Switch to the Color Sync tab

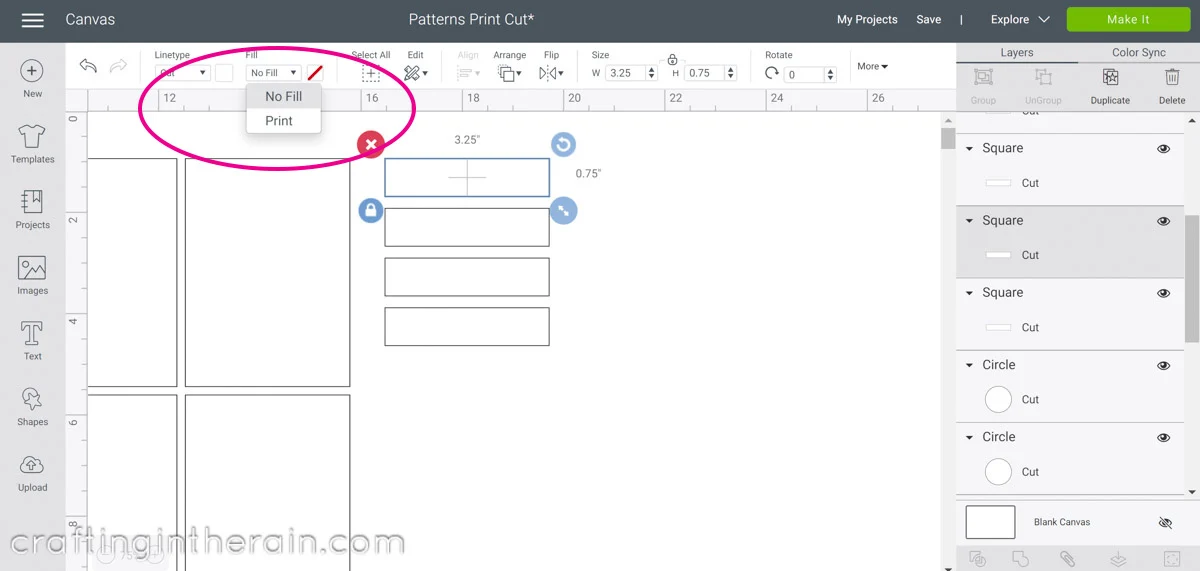pyautogui.click(x=1139, y=53)
